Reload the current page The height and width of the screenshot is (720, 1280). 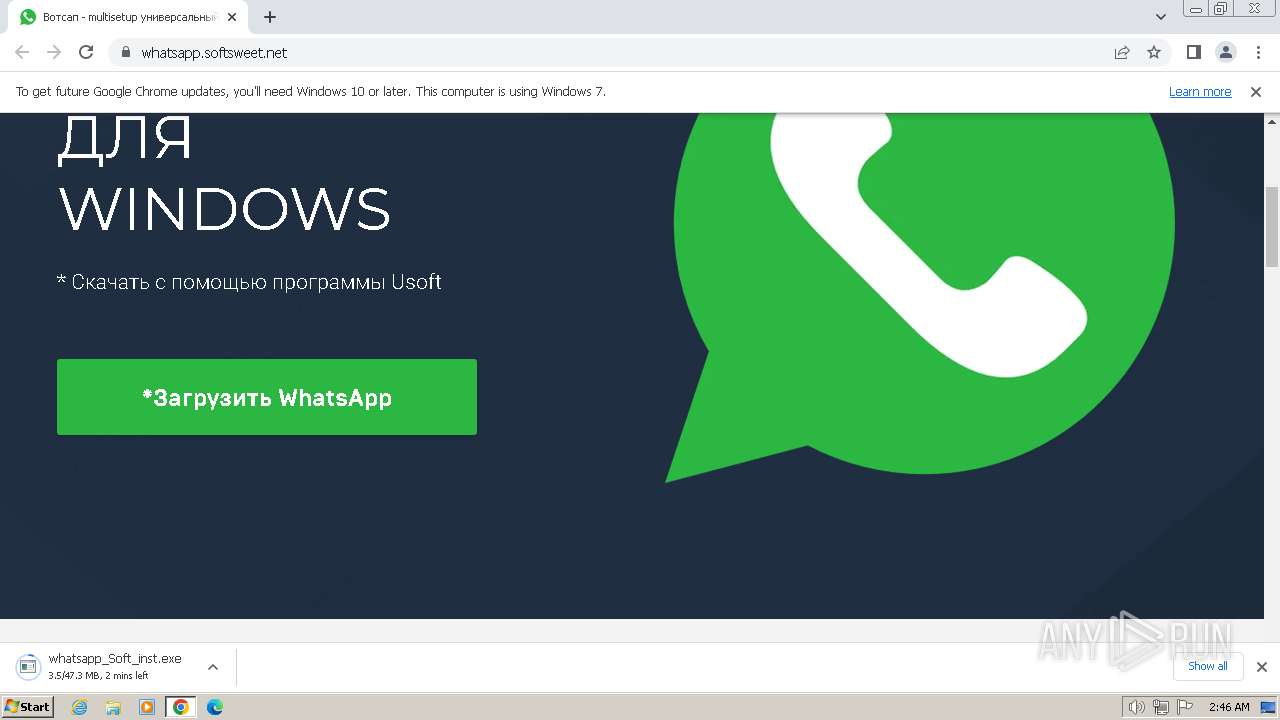pos(86,52)
